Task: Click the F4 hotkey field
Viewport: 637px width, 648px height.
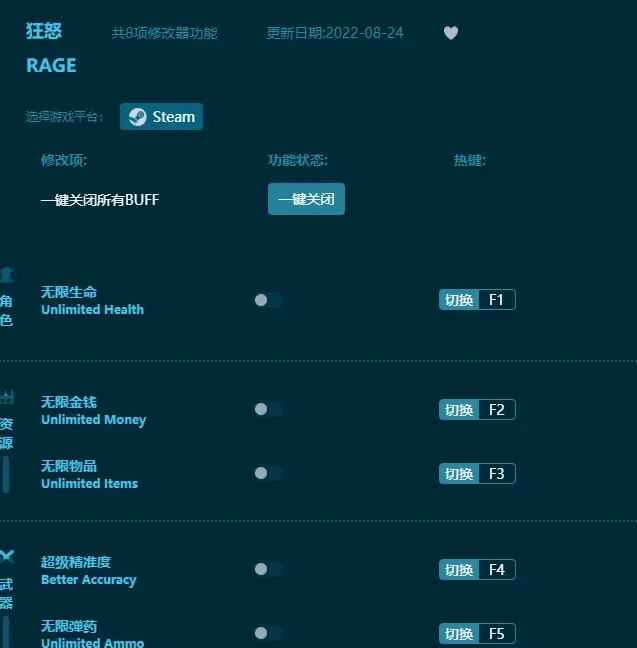Action: pyautogui.click(x=497, y=569)
